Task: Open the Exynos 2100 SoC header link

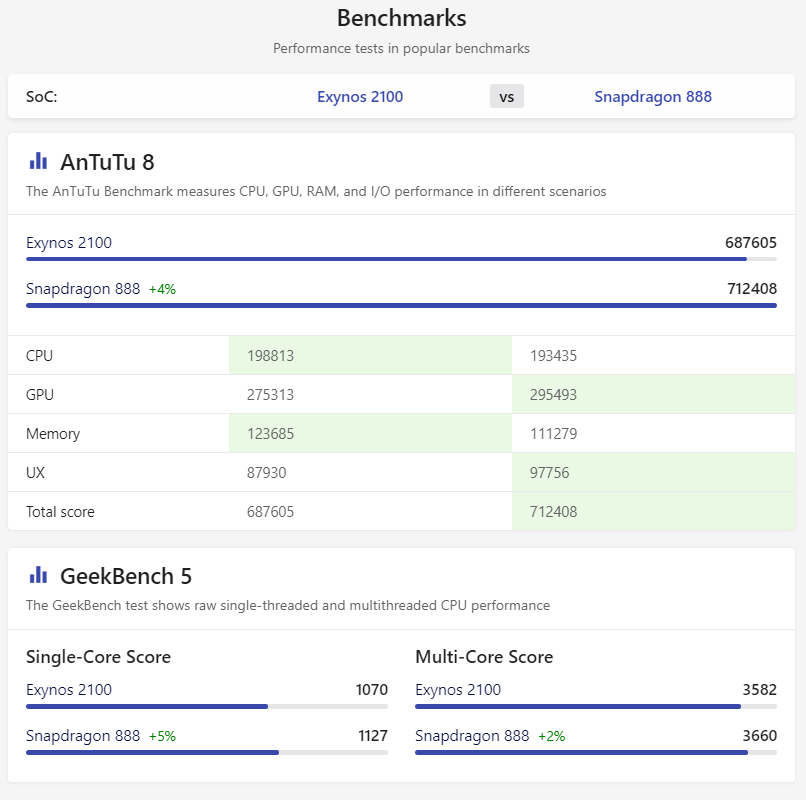Action: [x=360, y=97]
